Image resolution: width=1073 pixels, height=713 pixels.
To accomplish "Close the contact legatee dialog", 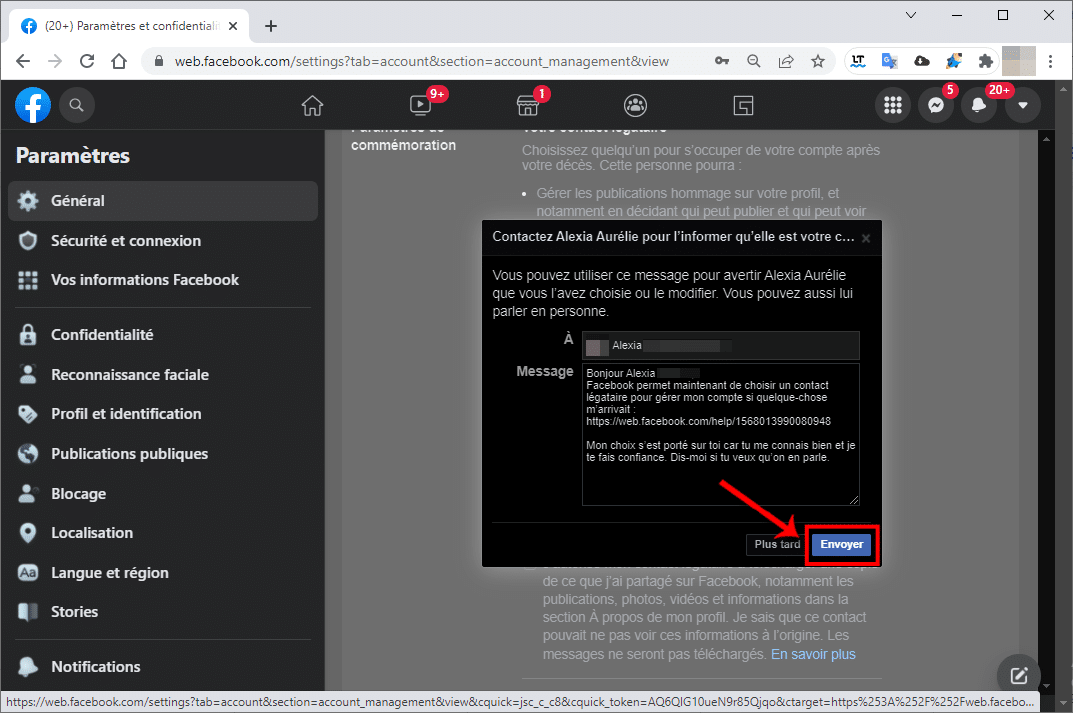I will coord(866,238).
